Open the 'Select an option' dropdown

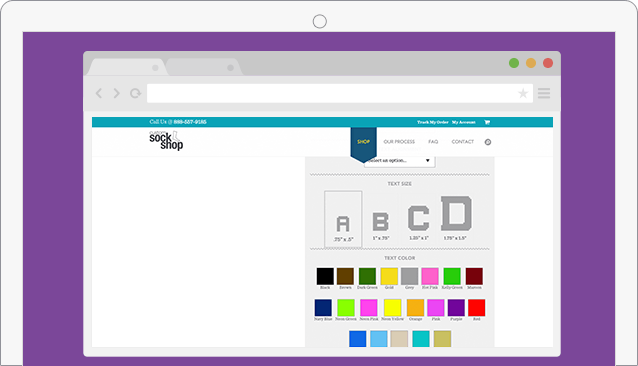click(400, 161)
